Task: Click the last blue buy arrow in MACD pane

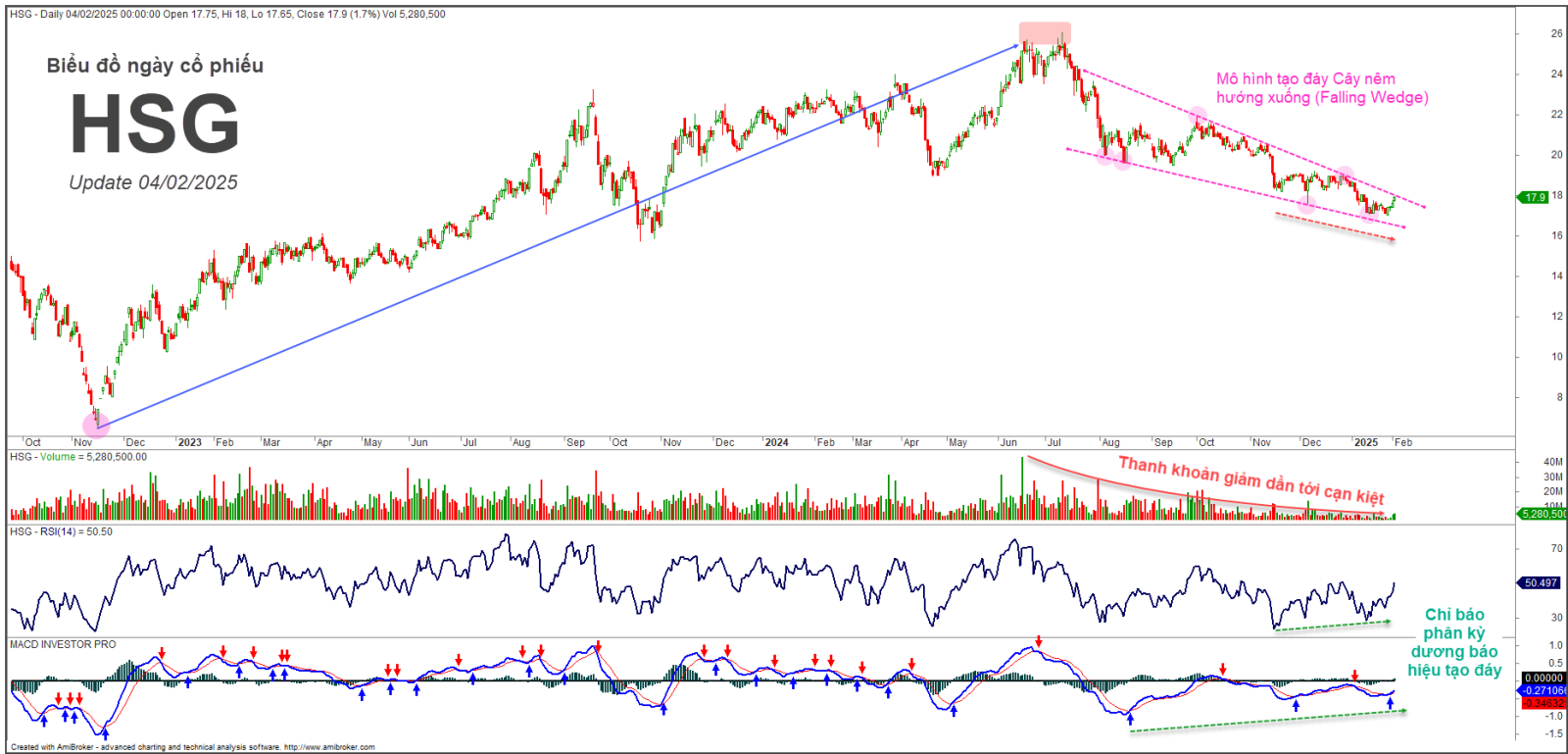Action: click(x=1390, y=703)
